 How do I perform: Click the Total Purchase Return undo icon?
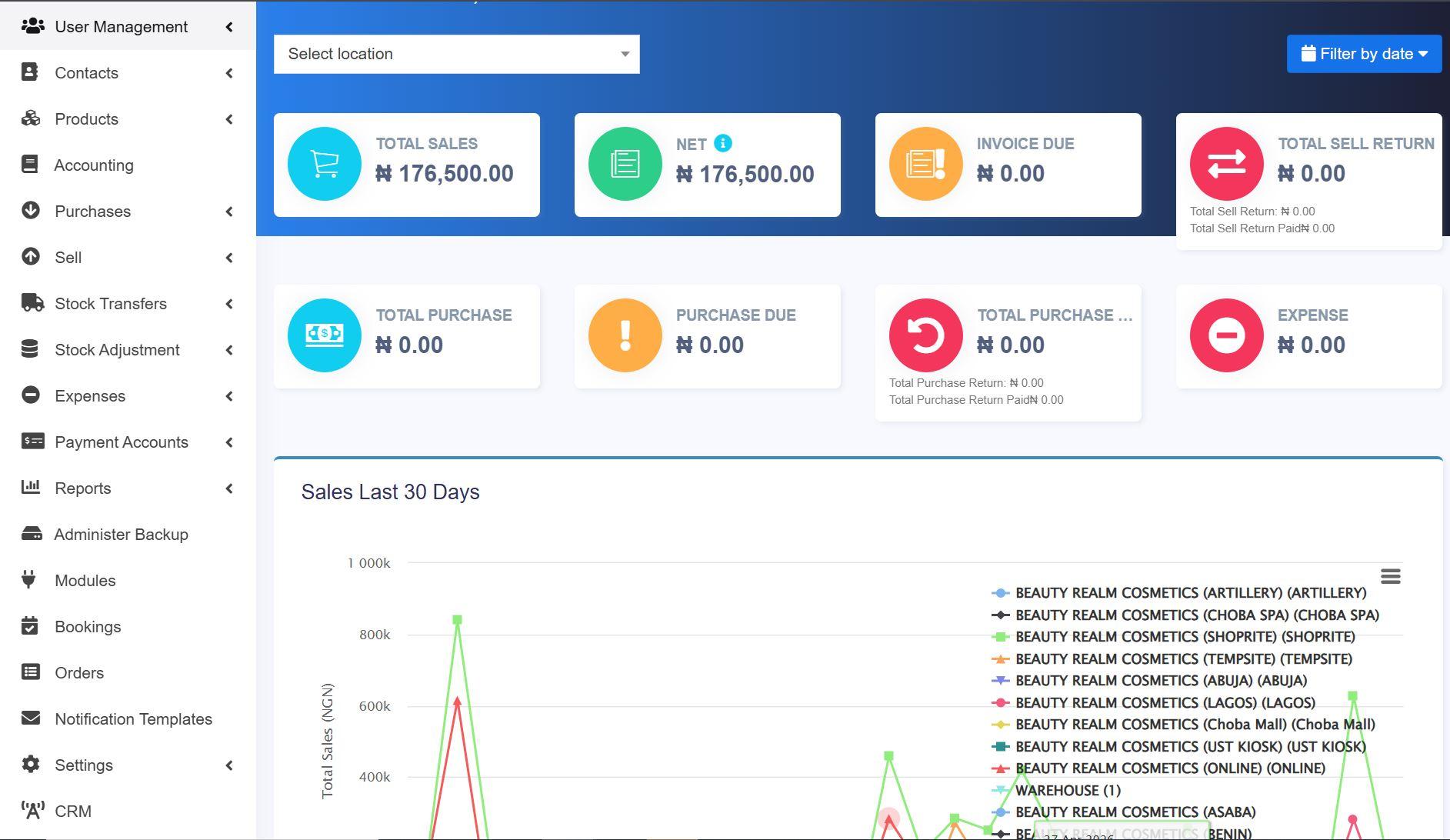tap(926, 335)
